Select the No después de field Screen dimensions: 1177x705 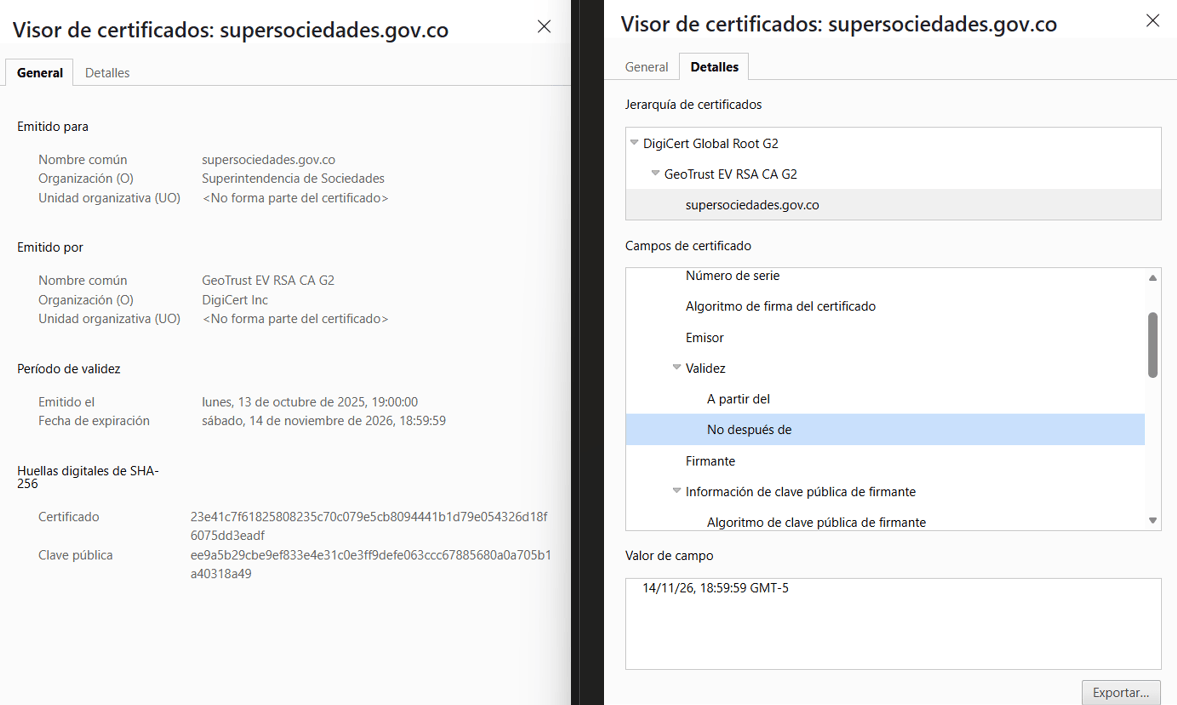coord(749,430)
